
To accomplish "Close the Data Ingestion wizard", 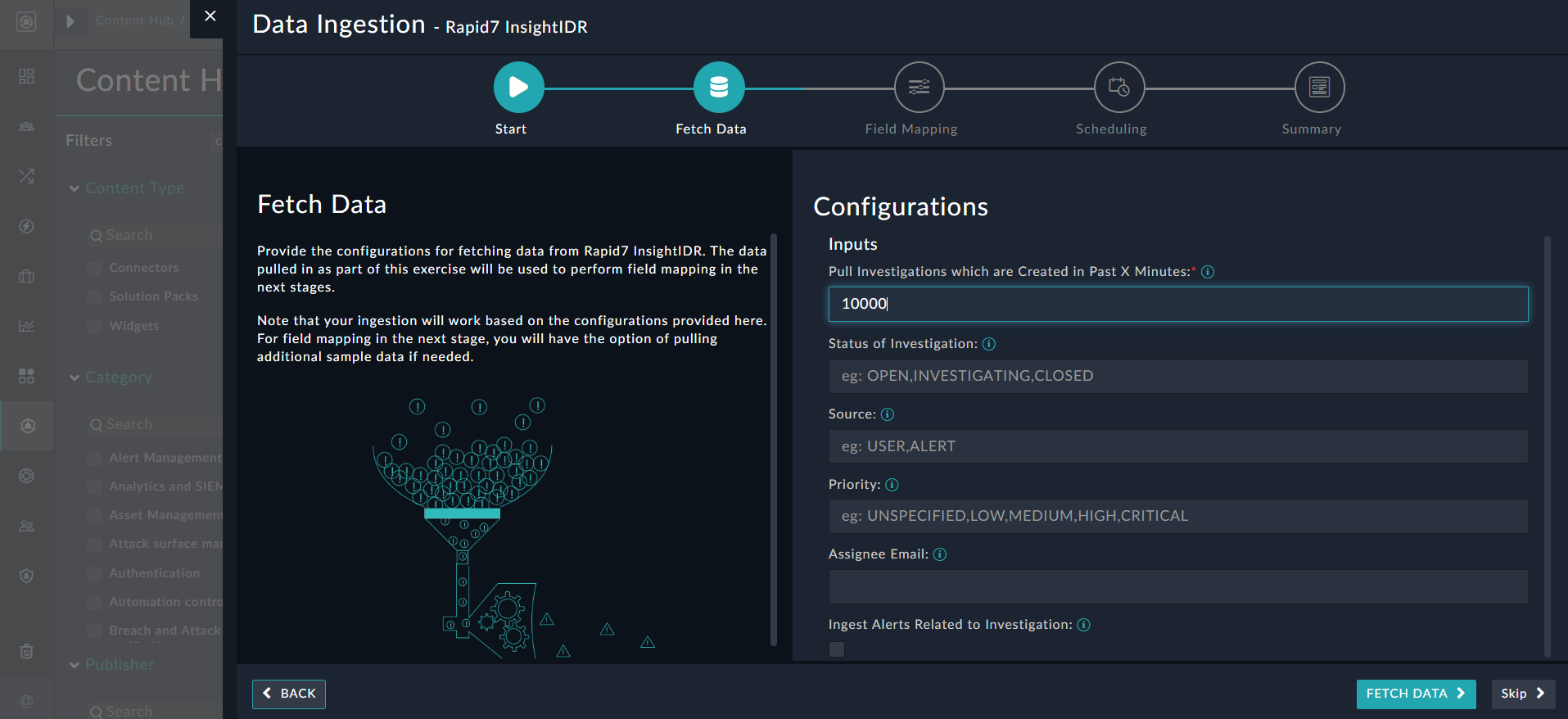I will 210,16.
